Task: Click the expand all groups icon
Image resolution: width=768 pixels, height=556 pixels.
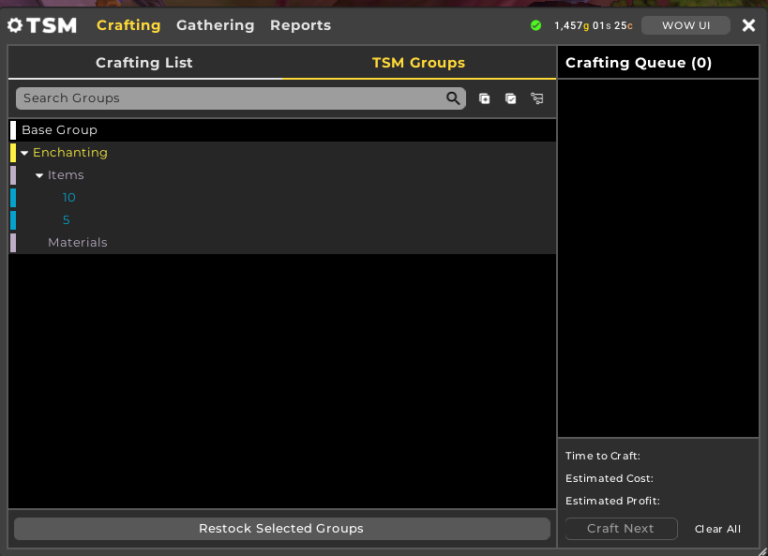Action: click(484, 98)
